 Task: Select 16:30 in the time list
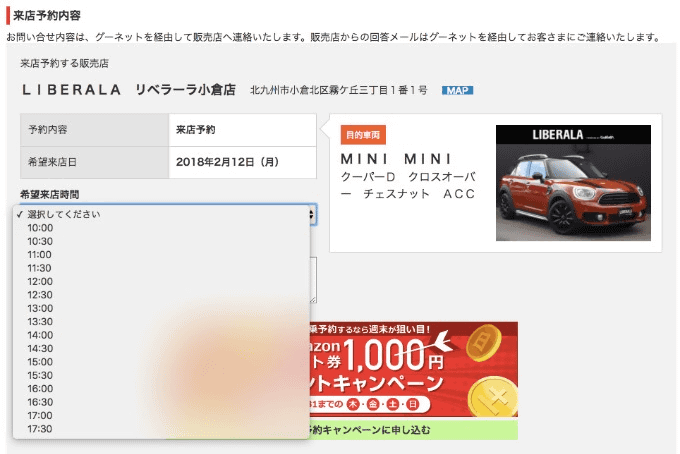(161, 402)
